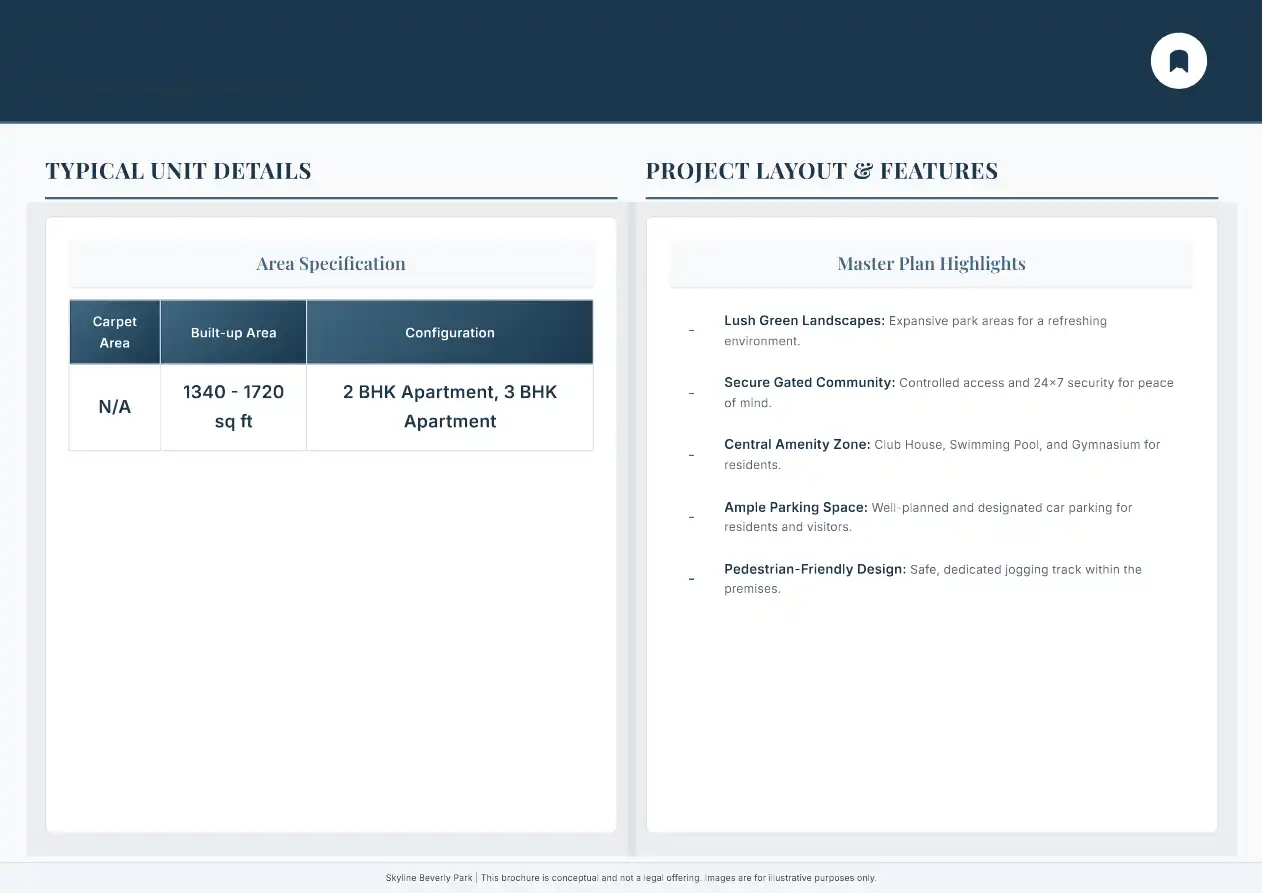1262x893 pixels.
Task: Click the bullet beside Secure Gated Community
Action: pos(691,393)
